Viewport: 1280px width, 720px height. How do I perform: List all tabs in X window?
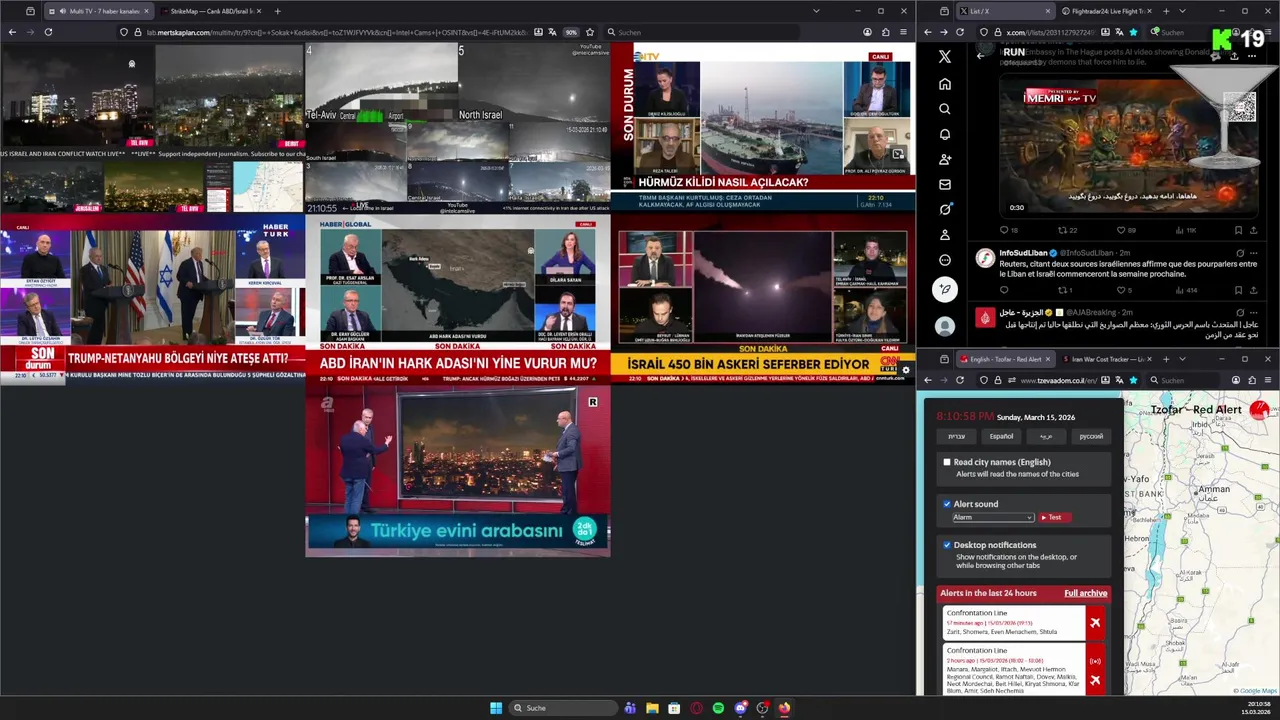click(1182, 11)
